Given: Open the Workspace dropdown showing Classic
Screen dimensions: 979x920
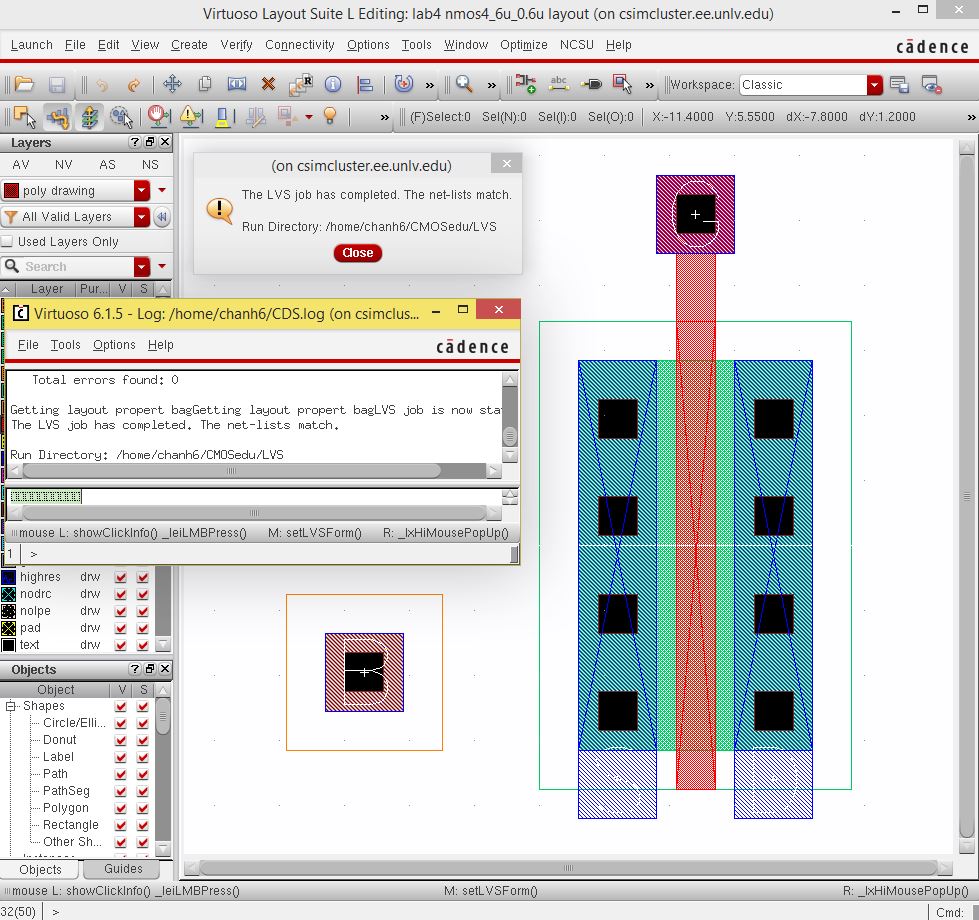Looking at the screenshot, I should 872,87.
